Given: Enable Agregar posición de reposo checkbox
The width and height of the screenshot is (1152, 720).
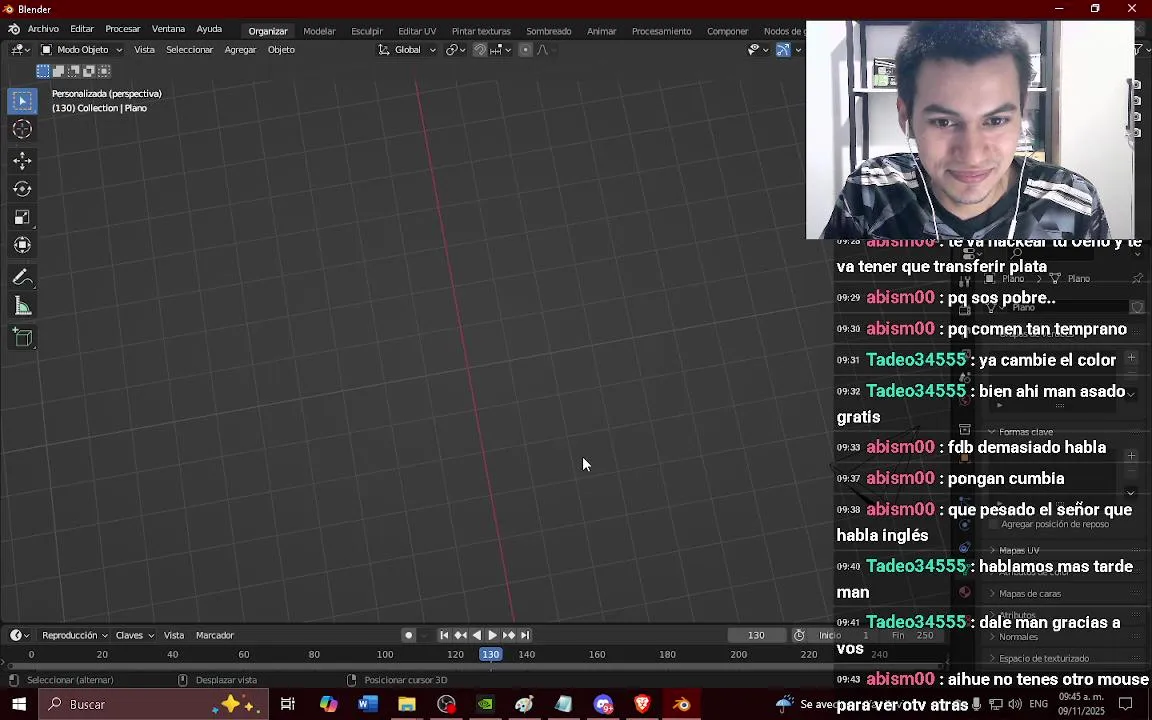Looking at the screenshot, I should pyautogui.click(x=994, y=525).
